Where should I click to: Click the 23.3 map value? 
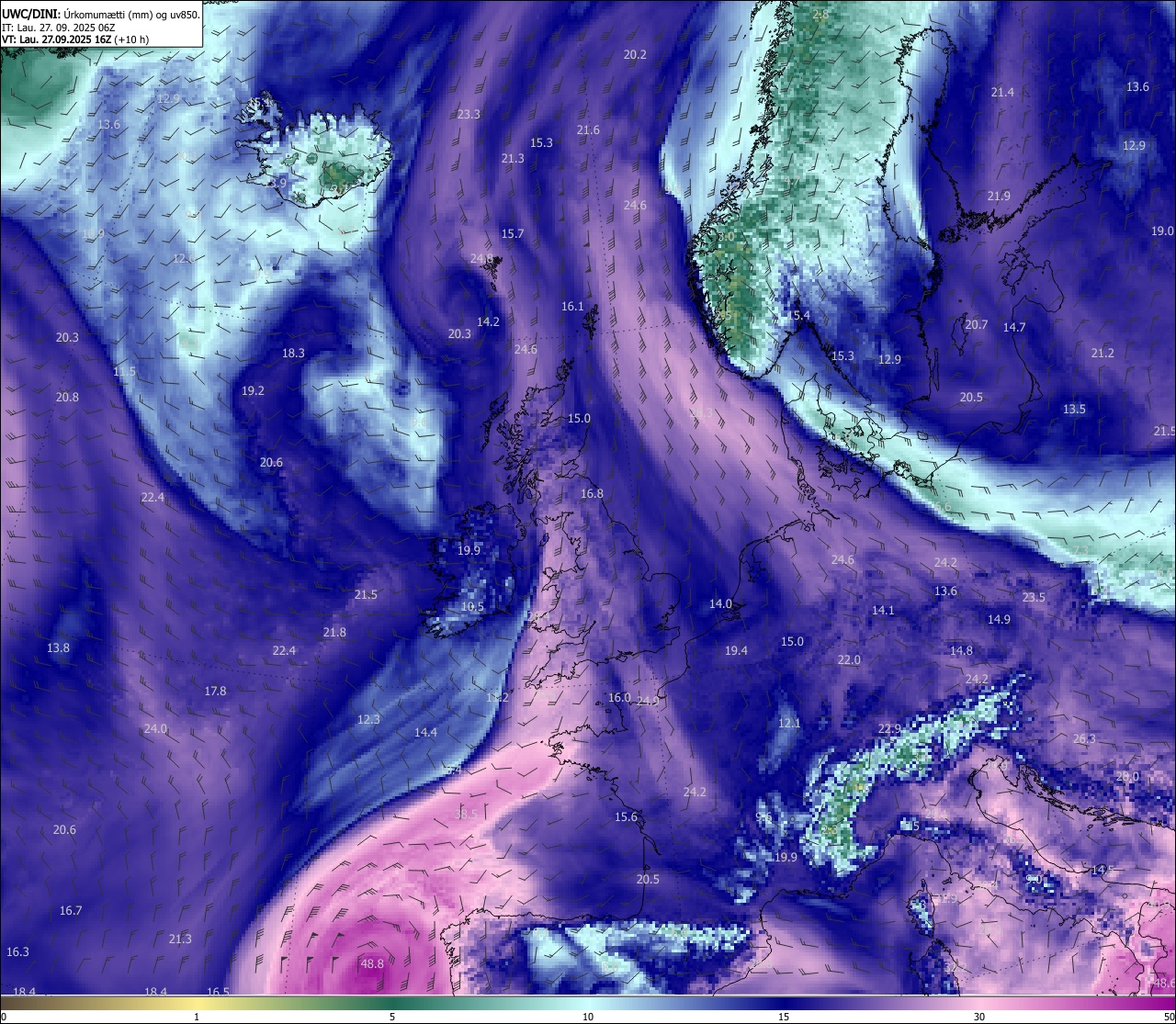tap(469, 114)
